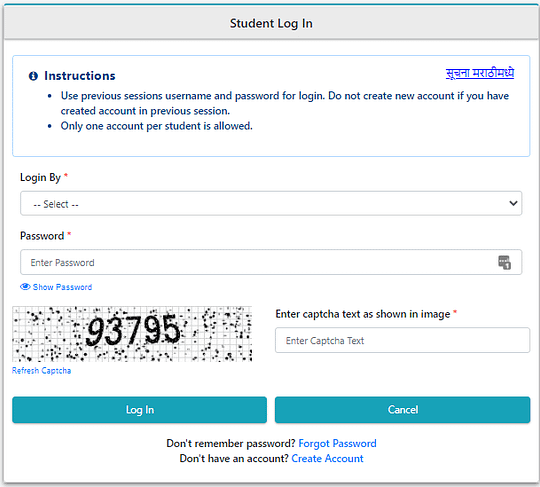Click the chevron arrow of Login By select
Screen dimensions: 540x487
pyautogui.click(x=513, y=203)
